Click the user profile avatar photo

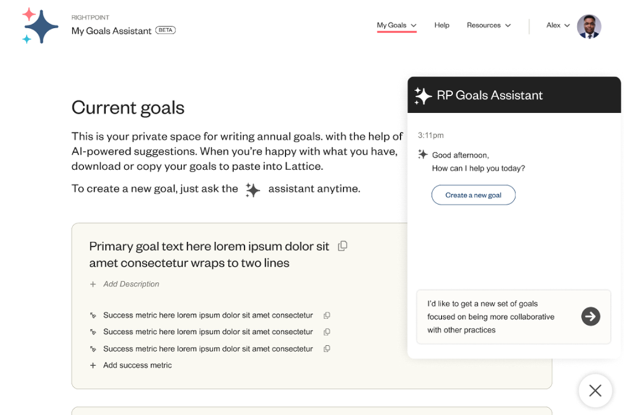589,26
